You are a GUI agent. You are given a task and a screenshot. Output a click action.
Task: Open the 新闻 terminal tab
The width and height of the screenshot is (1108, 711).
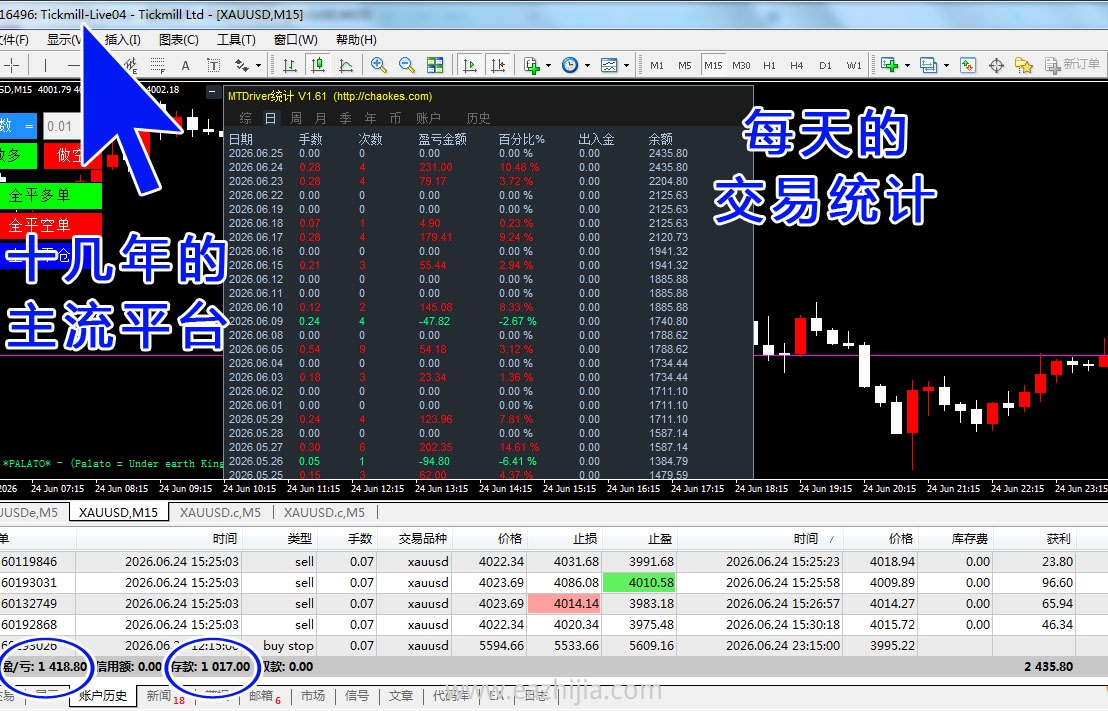(x=161, y=695)
